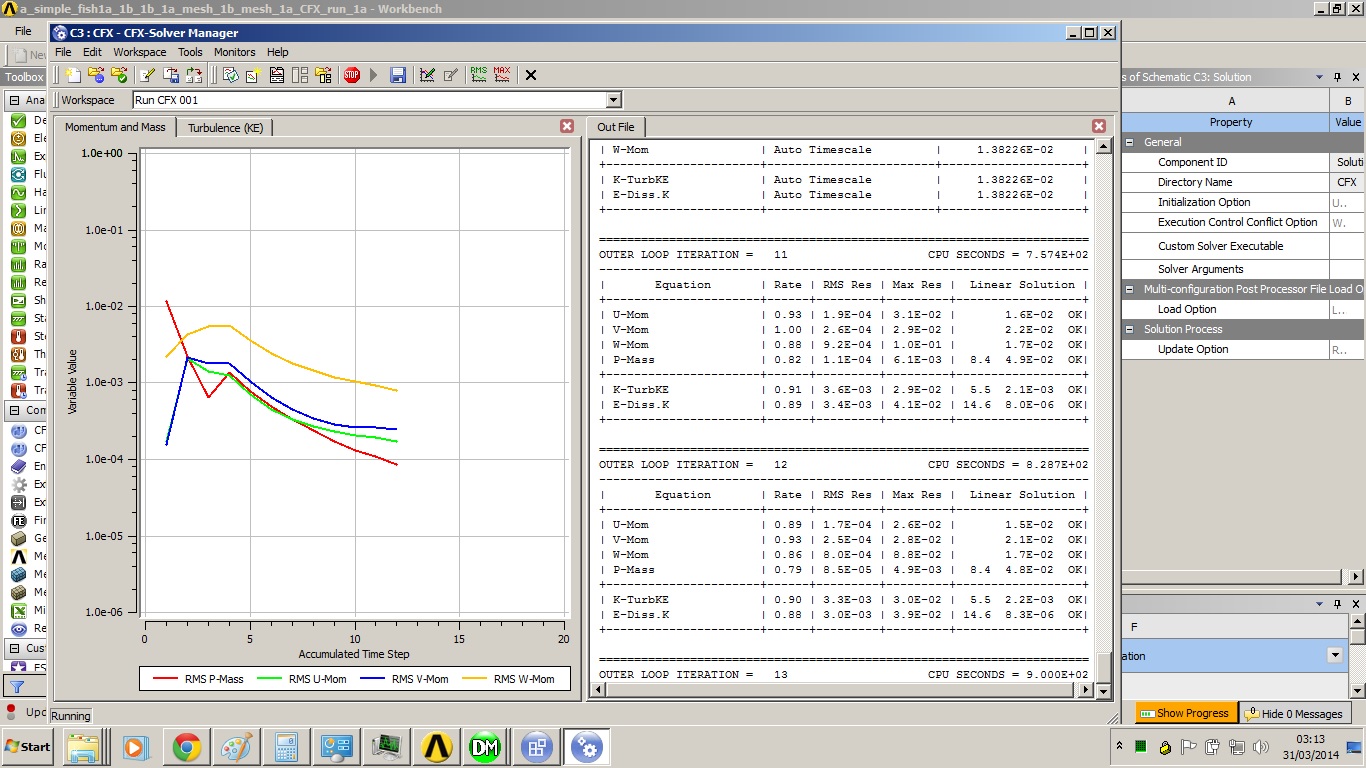The image size is (1366, 768).
Task: Collapse the Analysis Systems toolbox group
Action: pos(14,100)
